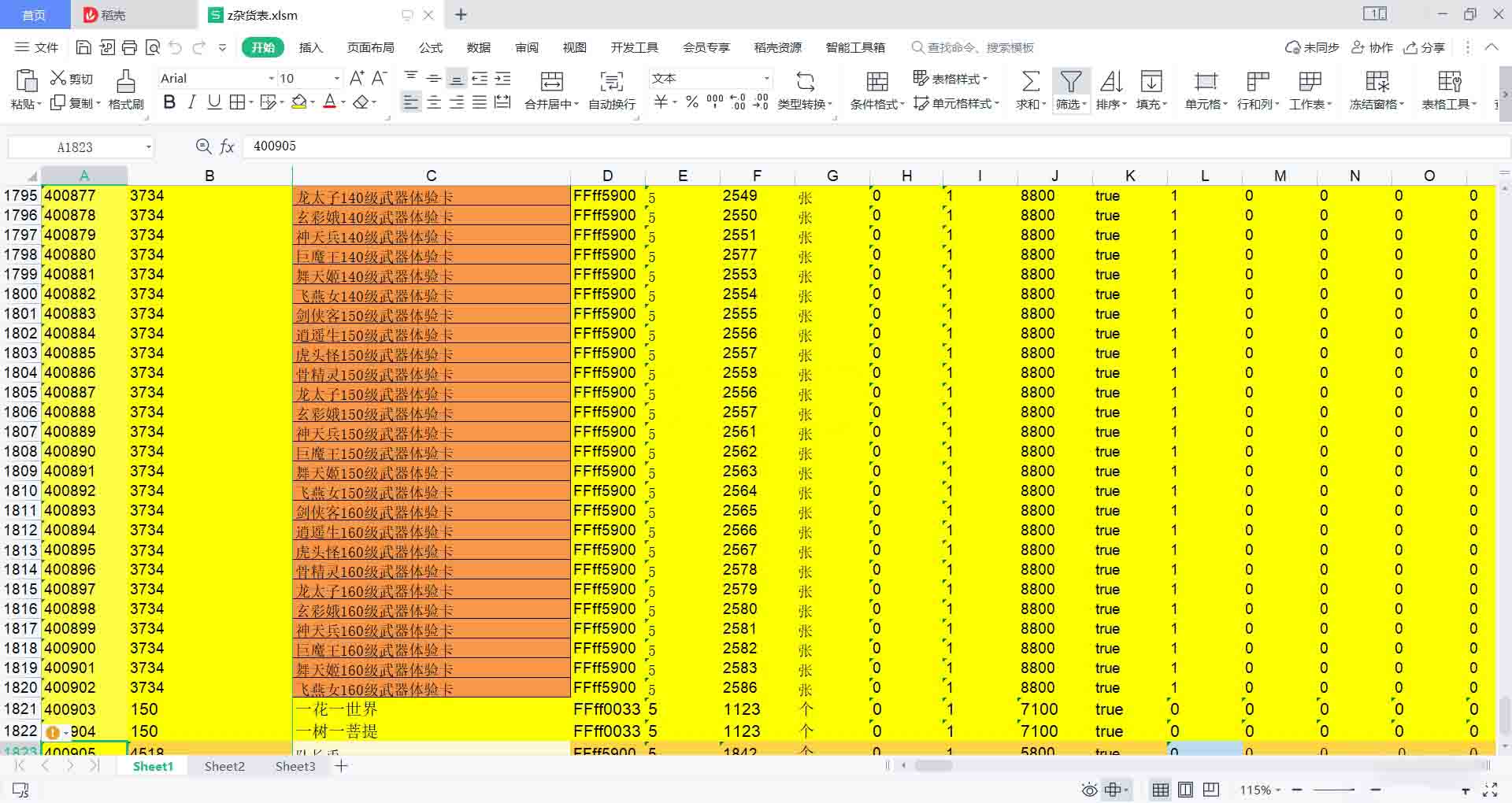Viewport: 1512px width, 803px height.
Task: Click the eye protection mode icon
Action: point(1089,790)
